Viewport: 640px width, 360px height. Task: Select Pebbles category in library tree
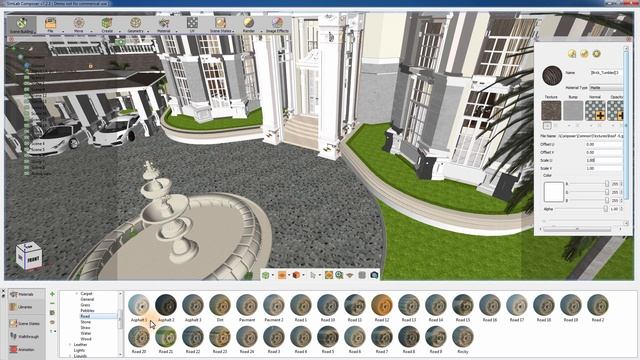pos(87,311)
